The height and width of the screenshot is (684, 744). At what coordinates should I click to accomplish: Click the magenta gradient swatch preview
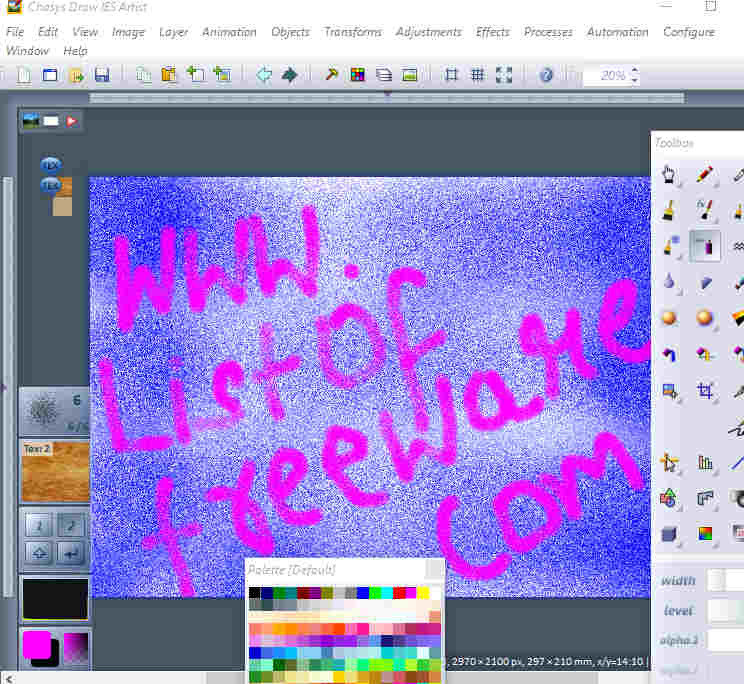[x=76, y=647]
